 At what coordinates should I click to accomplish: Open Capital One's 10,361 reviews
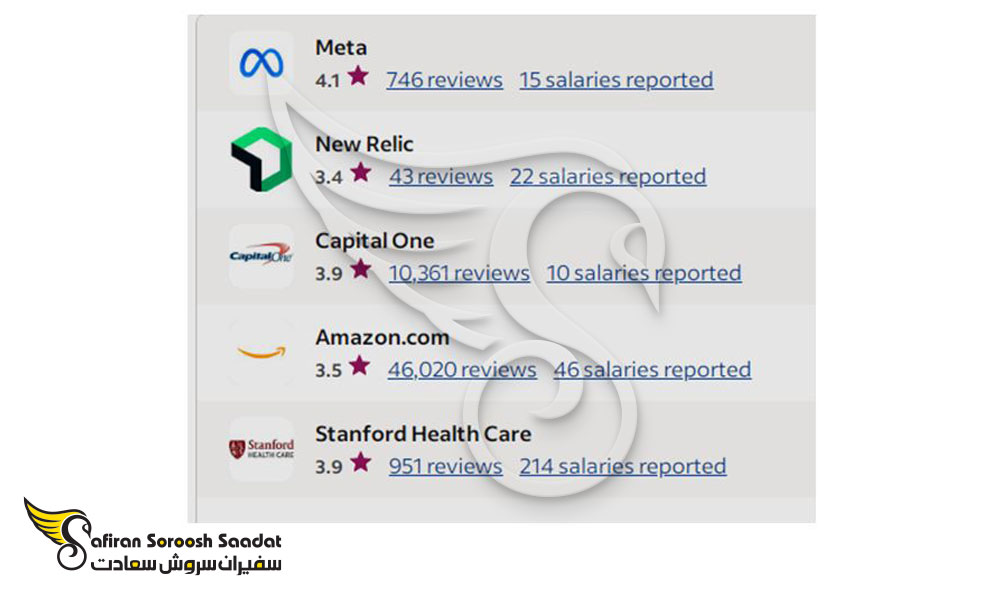(x=459, y=274)
